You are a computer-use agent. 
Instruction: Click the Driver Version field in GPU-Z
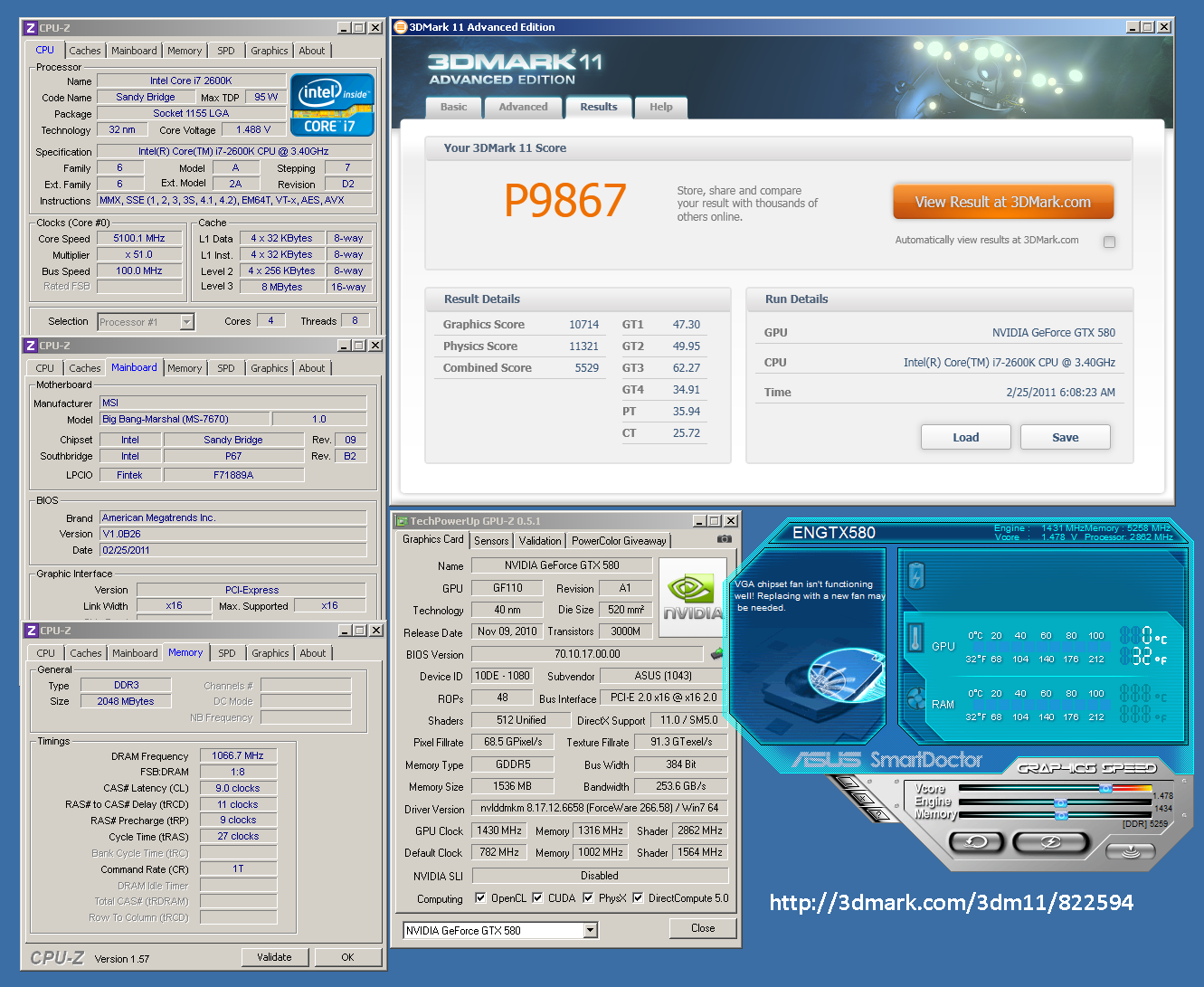[x=600, y=808]
